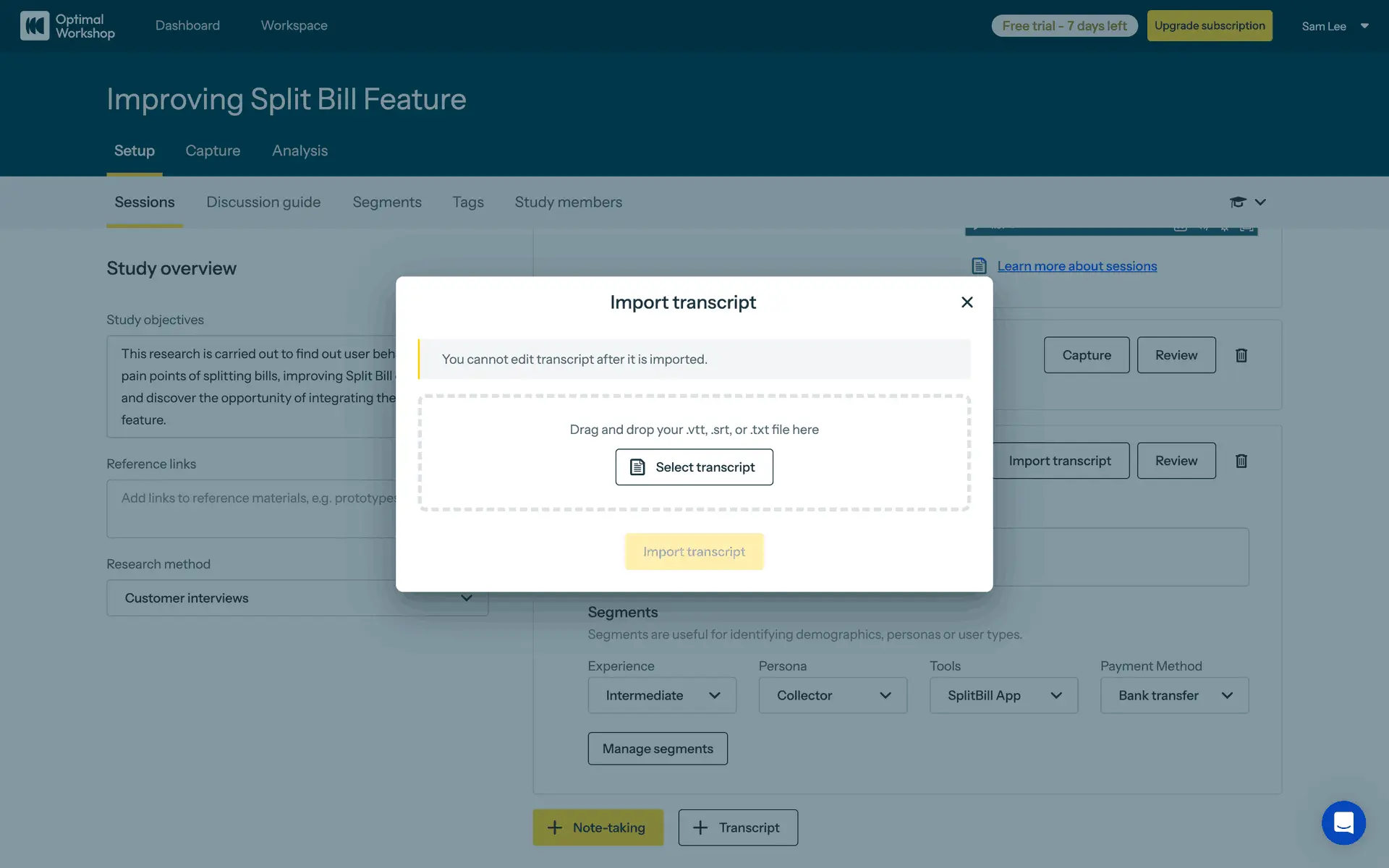Screen dimensions: 1389x868
Task: Open the Payment Method dropdown
Action: [1174, 695]
